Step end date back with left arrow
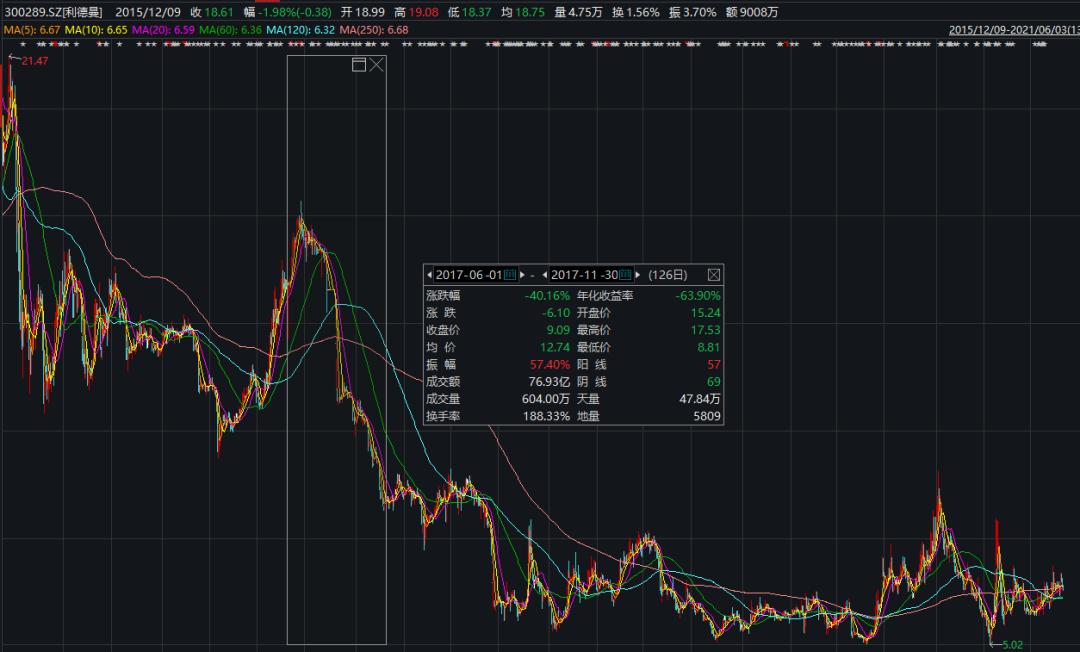 click(x=544, y=275)
